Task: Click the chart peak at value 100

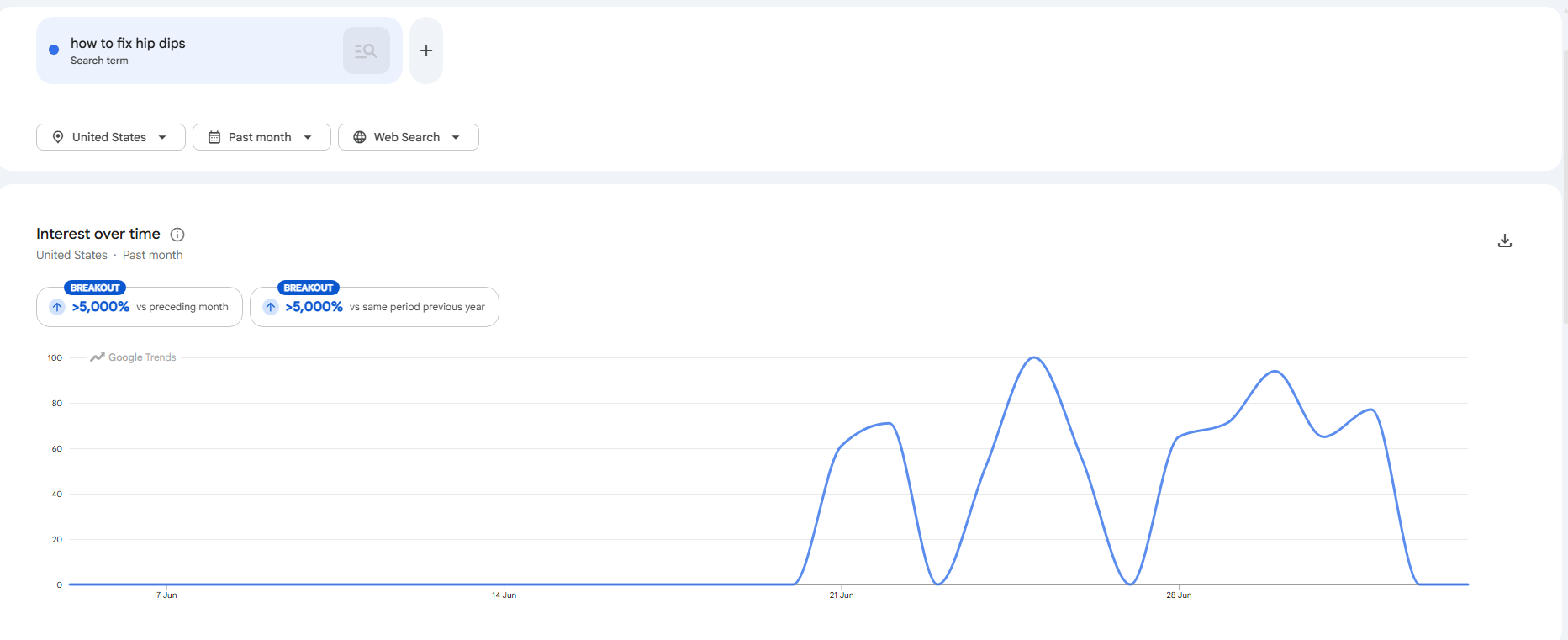Action: pyautogui.click(x=1034, y=358)
